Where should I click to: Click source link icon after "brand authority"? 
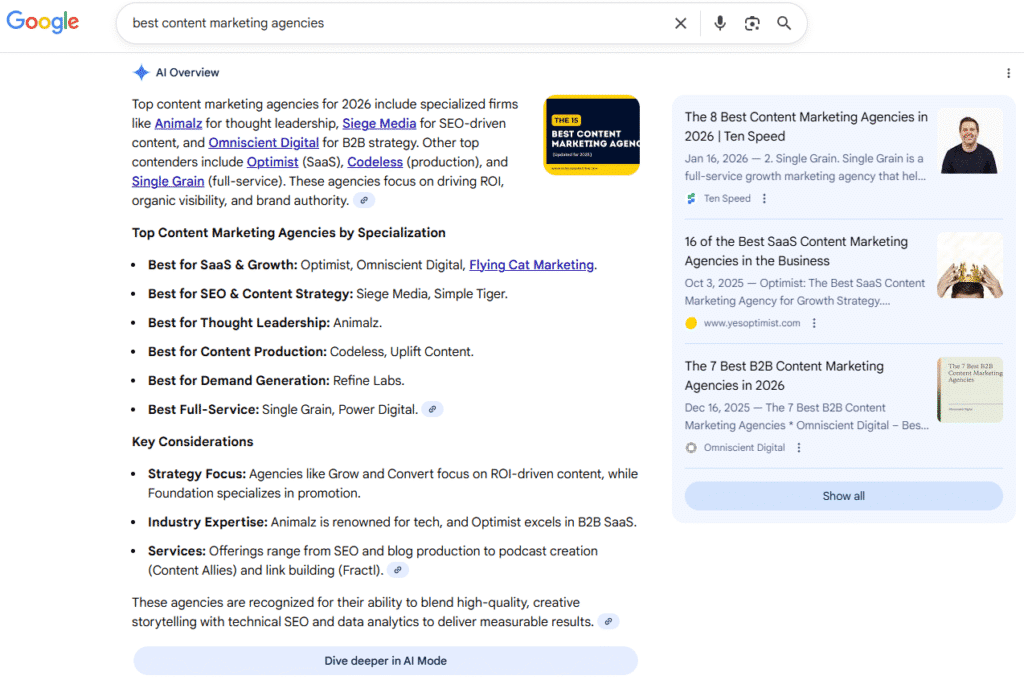(x=365, y=201)
